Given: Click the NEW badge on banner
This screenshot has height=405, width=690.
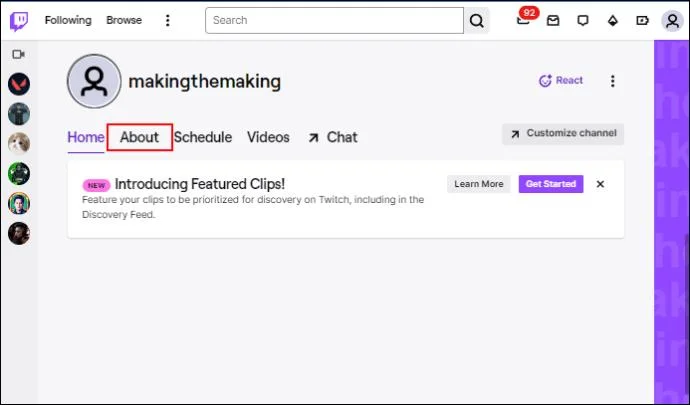Looking at the screenshot, I should 96,185.
